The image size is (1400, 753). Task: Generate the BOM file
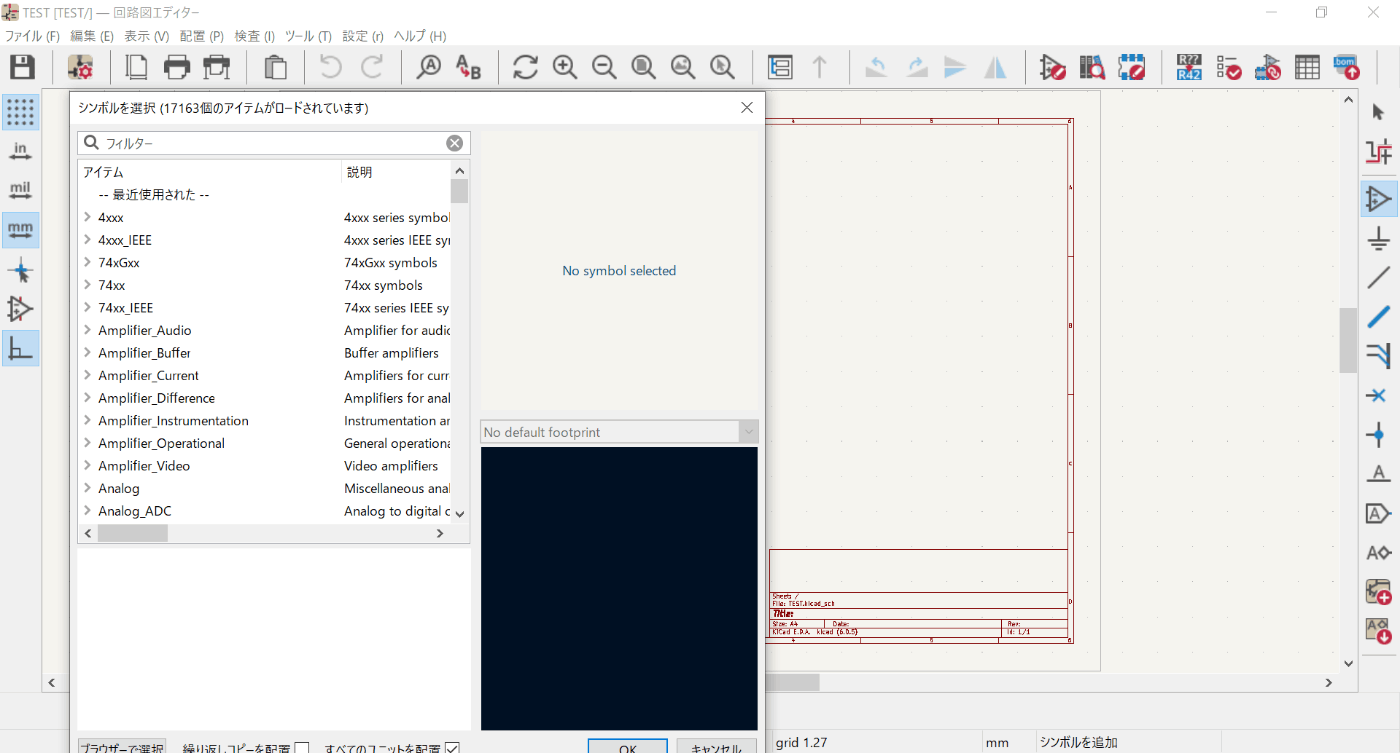(1346, 67)
